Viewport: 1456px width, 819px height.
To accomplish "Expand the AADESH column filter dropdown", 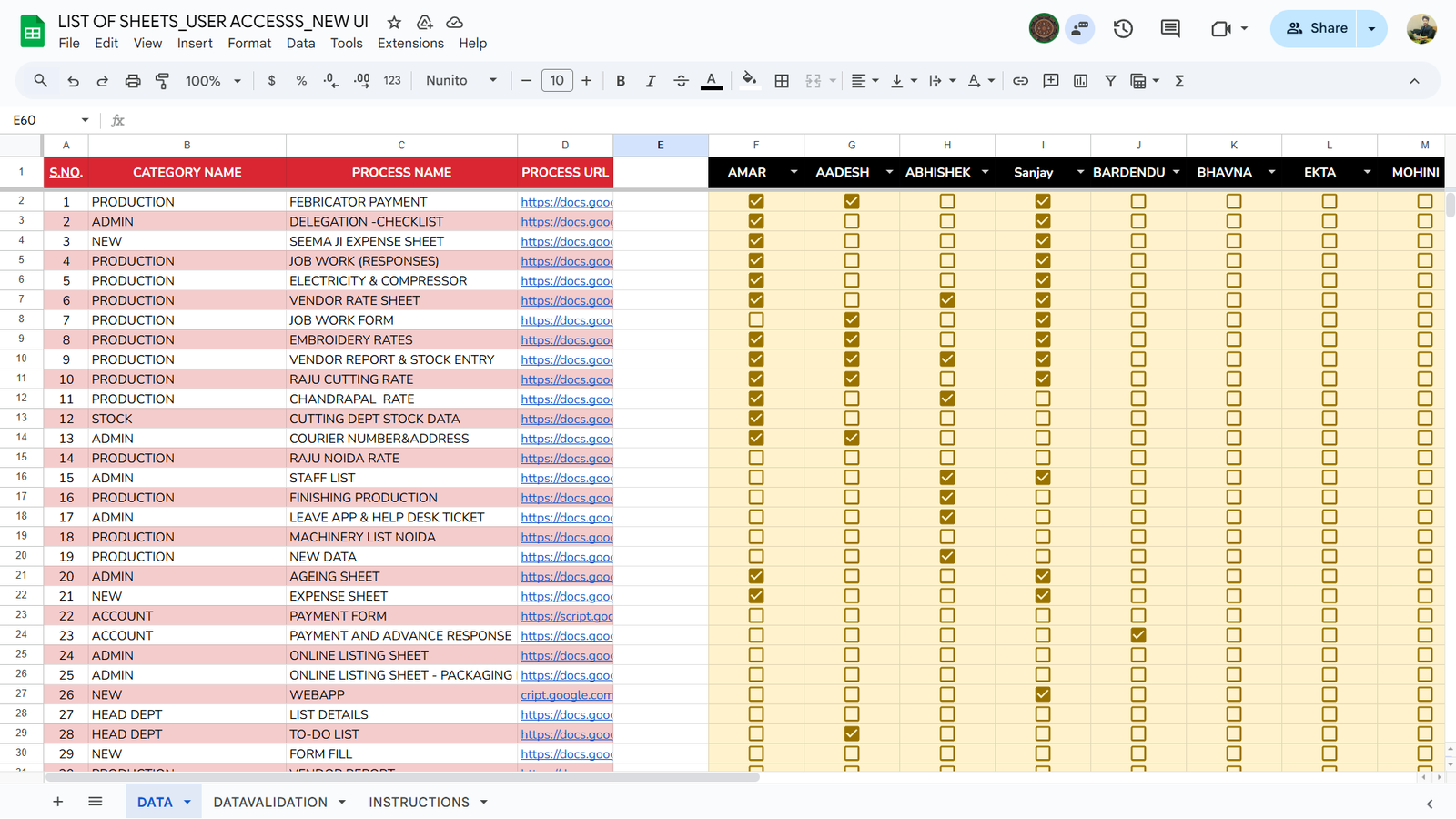I will pyautogui.click(x=889, y=172).
